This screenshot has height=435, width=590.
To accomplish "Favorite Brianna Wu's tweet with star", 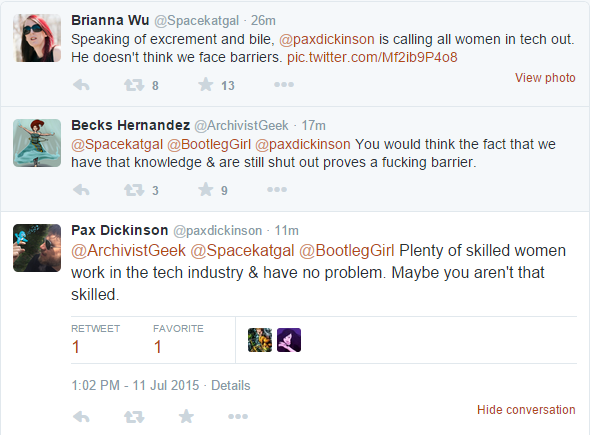I will [x=205, y=85].
